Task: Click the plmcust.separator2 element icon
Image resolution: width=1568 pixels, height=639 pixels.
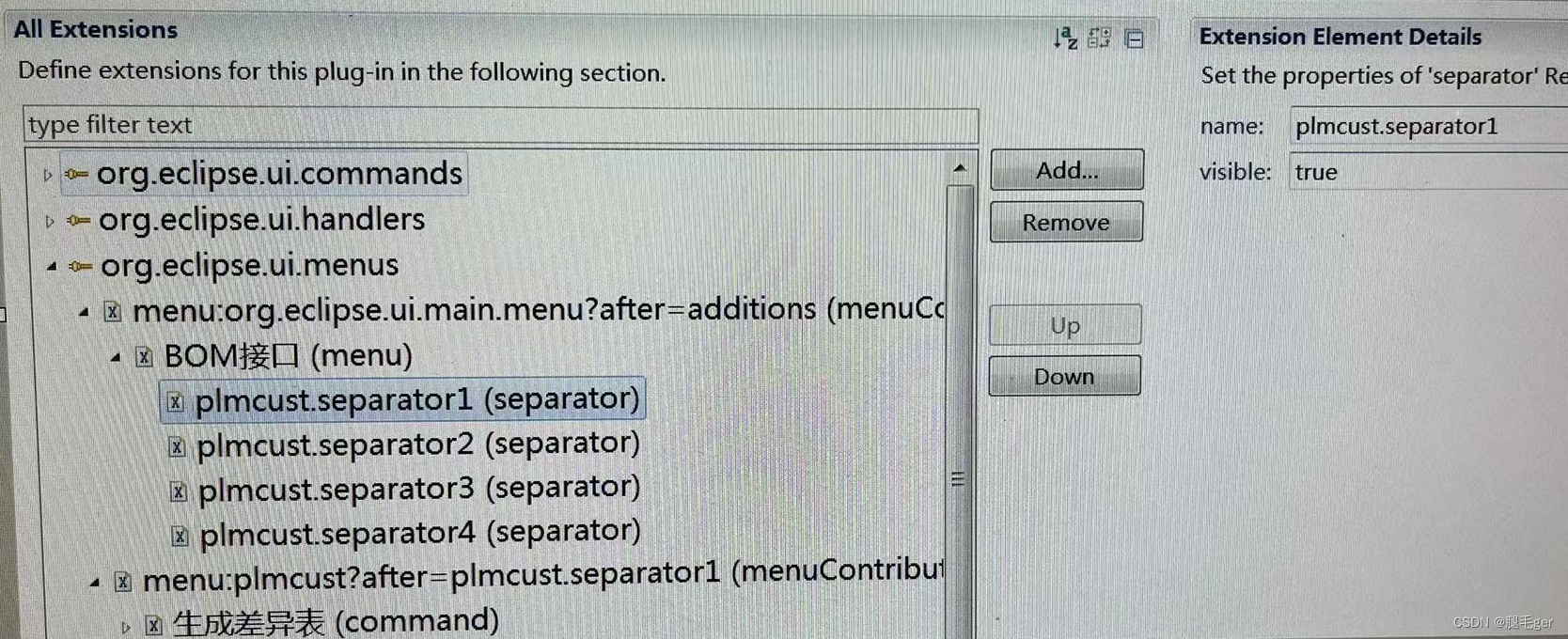Action: (x=177, y=446)
